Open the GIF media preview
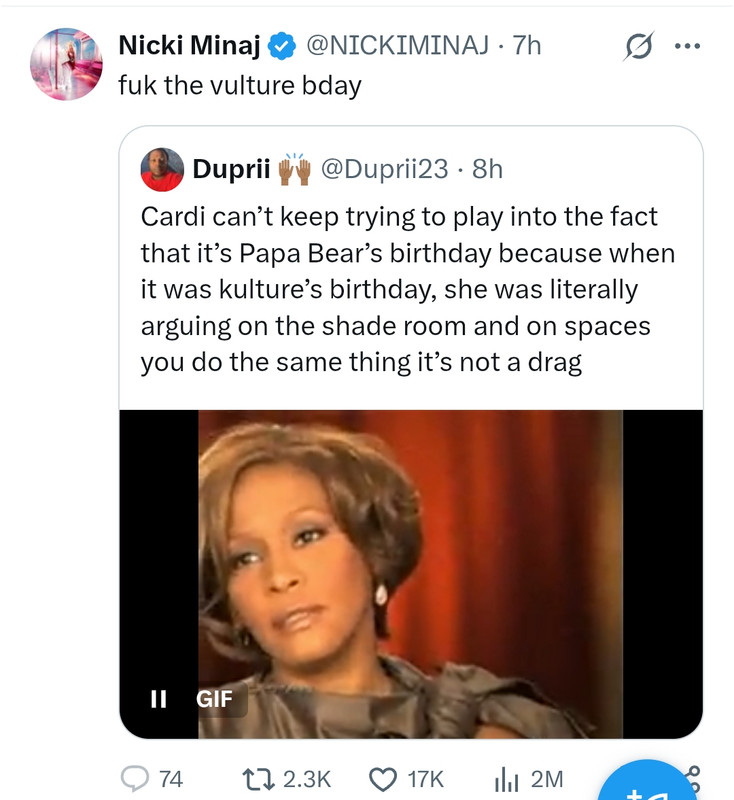Viewport: 734px width, 800px height. (x=410, y=570)
